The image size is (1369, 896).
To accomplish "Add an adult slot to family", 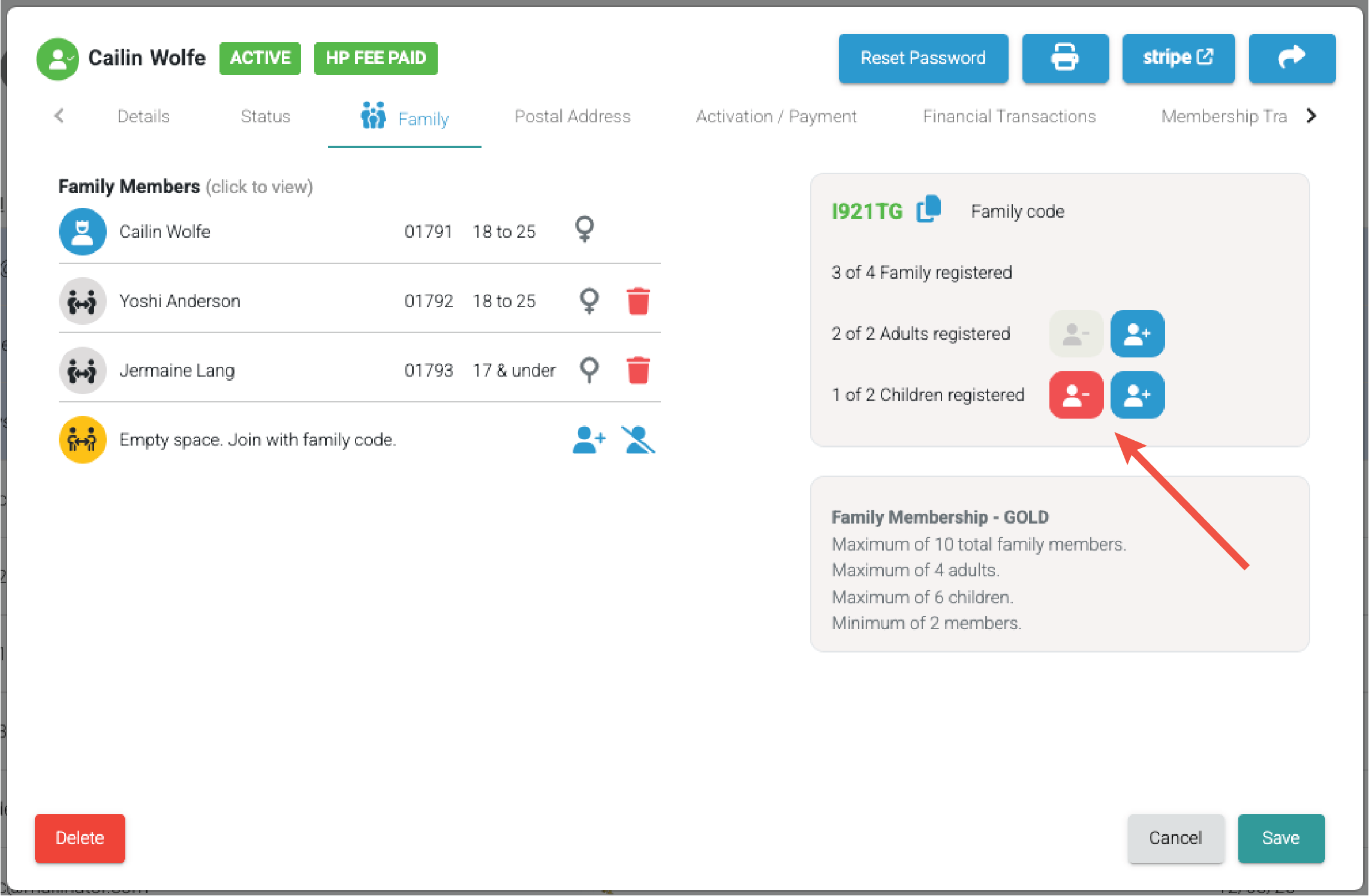I will 1137,334.
